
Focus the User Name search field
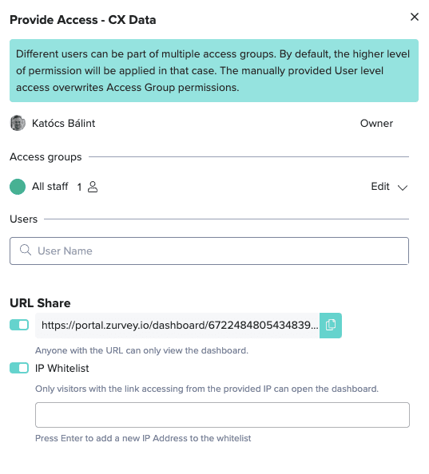pos(209,251)
